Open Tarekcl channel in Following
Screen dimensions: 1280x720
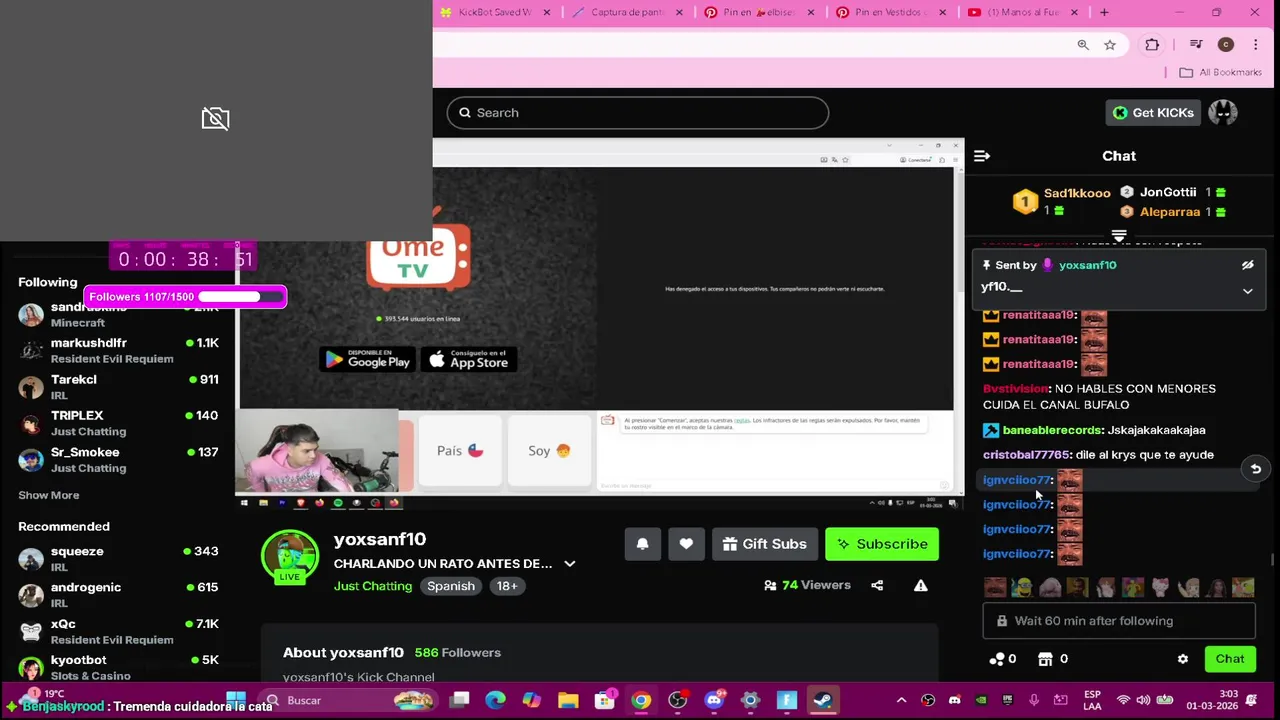point(118,387)
